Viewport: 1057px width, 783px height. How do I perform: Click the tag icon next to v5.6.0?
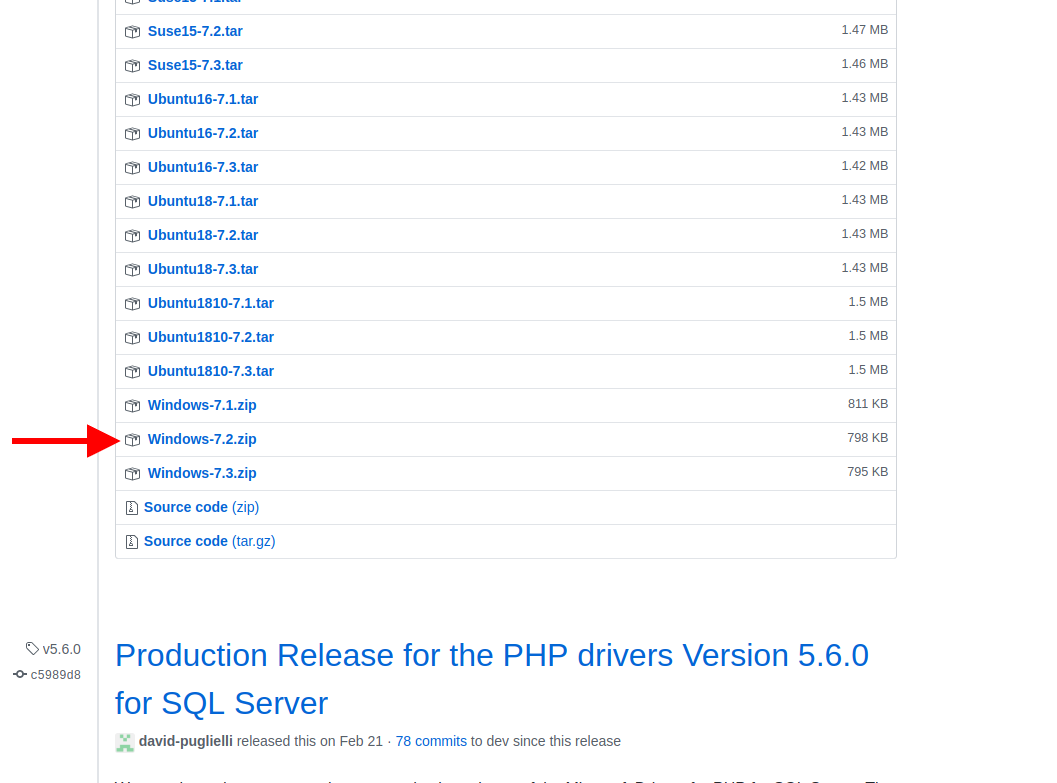pyautogui.click(x=32, y=648)
